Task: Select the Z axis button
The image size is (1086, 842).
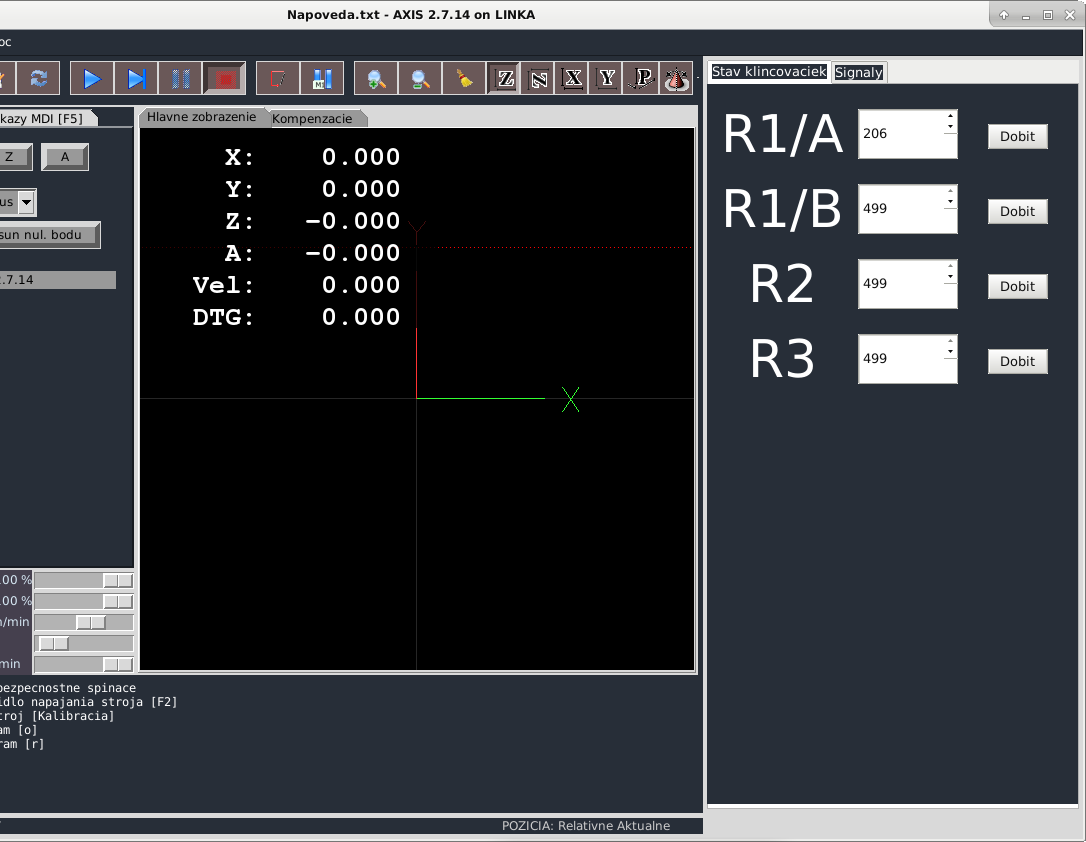Action: pos(14,156)
